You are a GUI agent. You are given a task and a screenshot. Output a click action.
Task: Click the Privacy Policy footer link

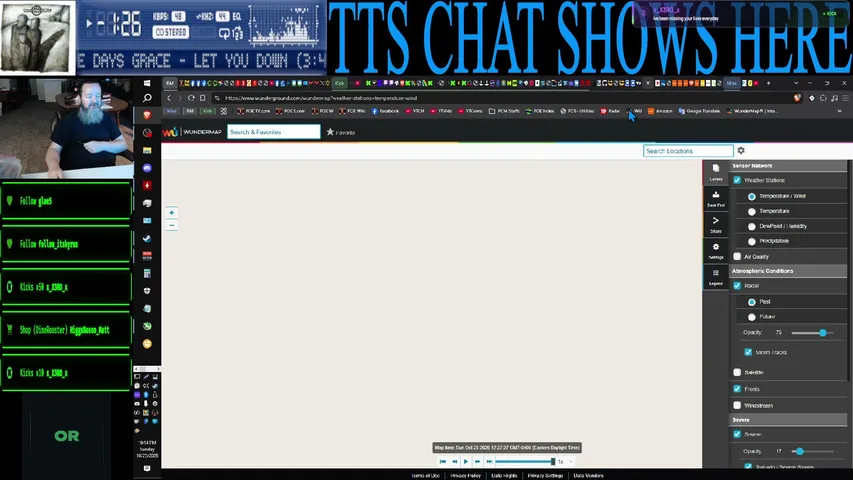click(x=466, y=476)
